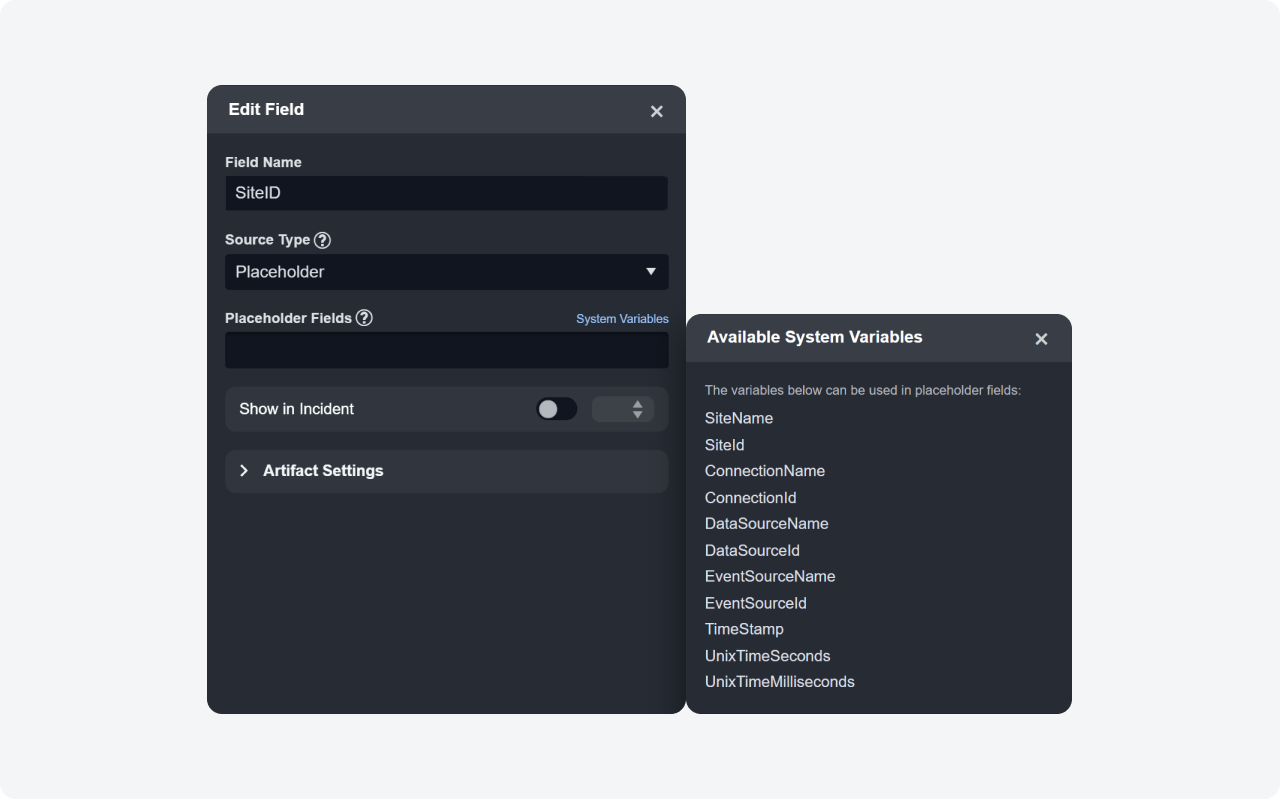This screenshot has height=799, width=1280.
Task: Click the System Variables link
Action: (x=622, y=319)
